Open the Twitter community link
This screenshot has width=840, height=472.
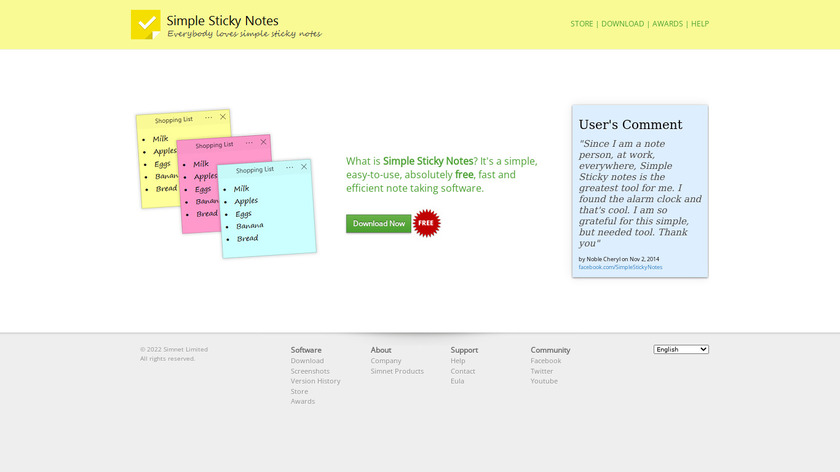coord(542,371)
